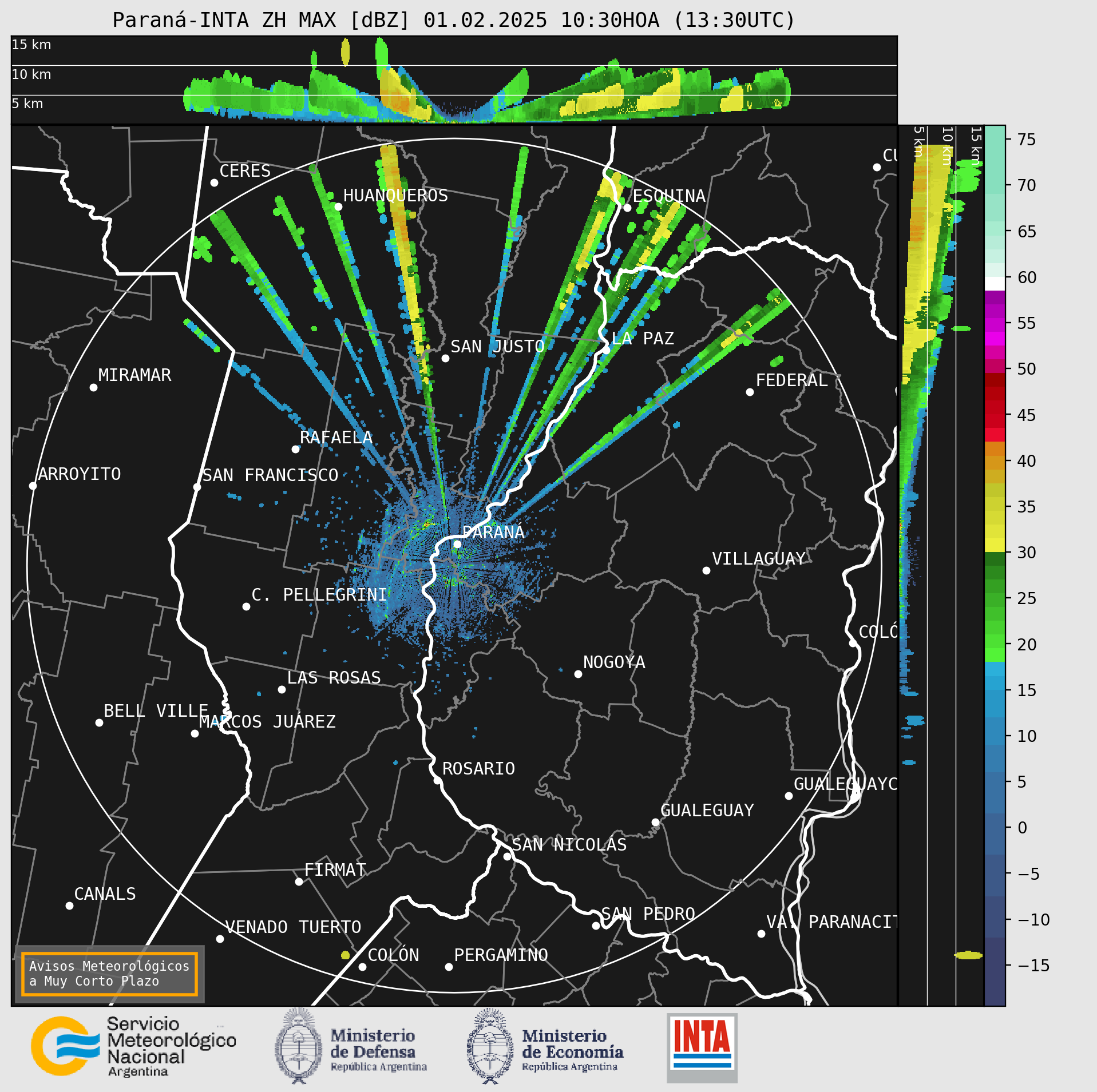Click the ROSARIO city label

(x=478, y=768)
